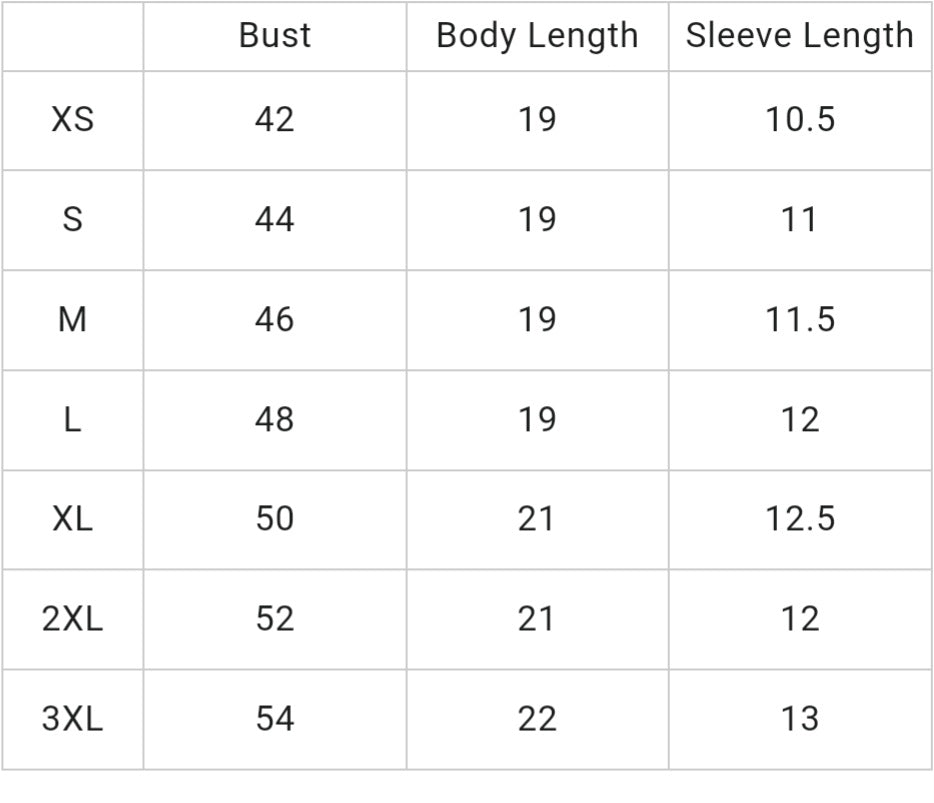Select the S size row label
934x803 pixels.
pyautogui.click(x=72, y=220)
